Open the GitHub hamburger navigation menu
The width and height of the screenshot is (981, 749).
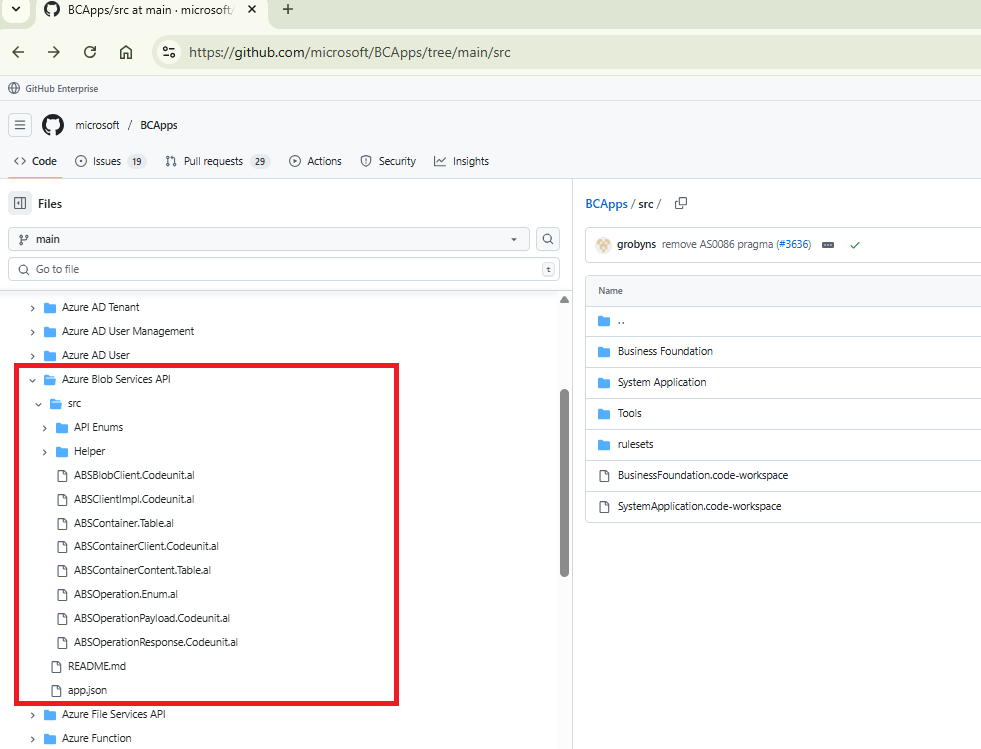[20, 125]
